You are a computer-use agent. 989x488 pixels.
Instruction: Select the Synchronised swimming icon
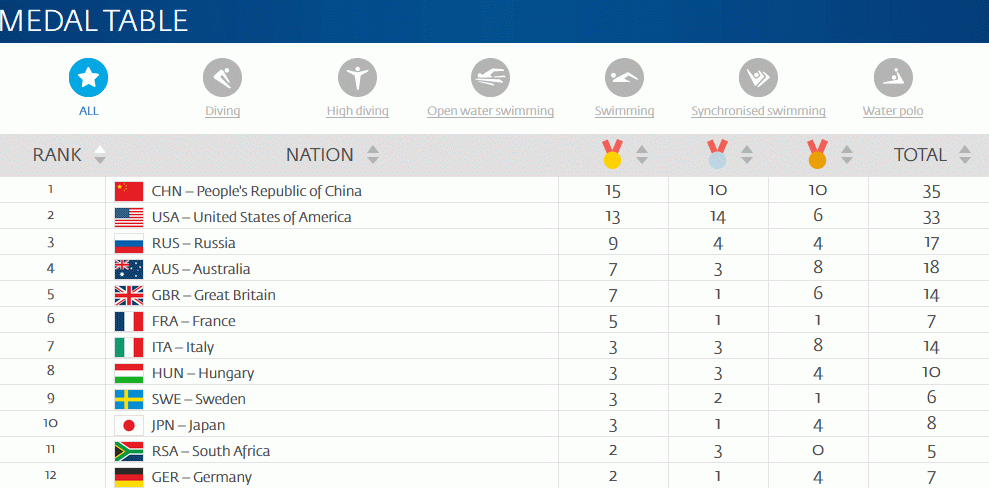point(758,77)
